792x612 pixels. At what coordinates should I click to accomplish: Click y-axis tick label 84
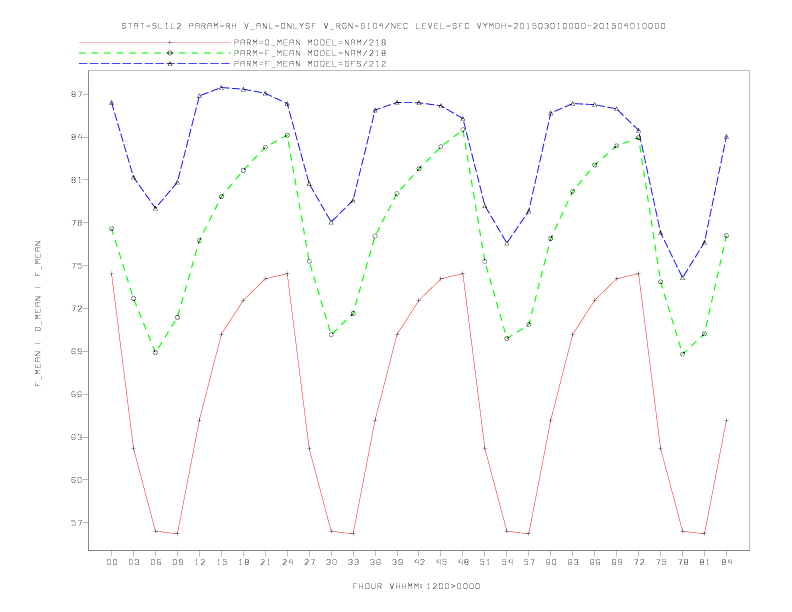pos(76,137)
